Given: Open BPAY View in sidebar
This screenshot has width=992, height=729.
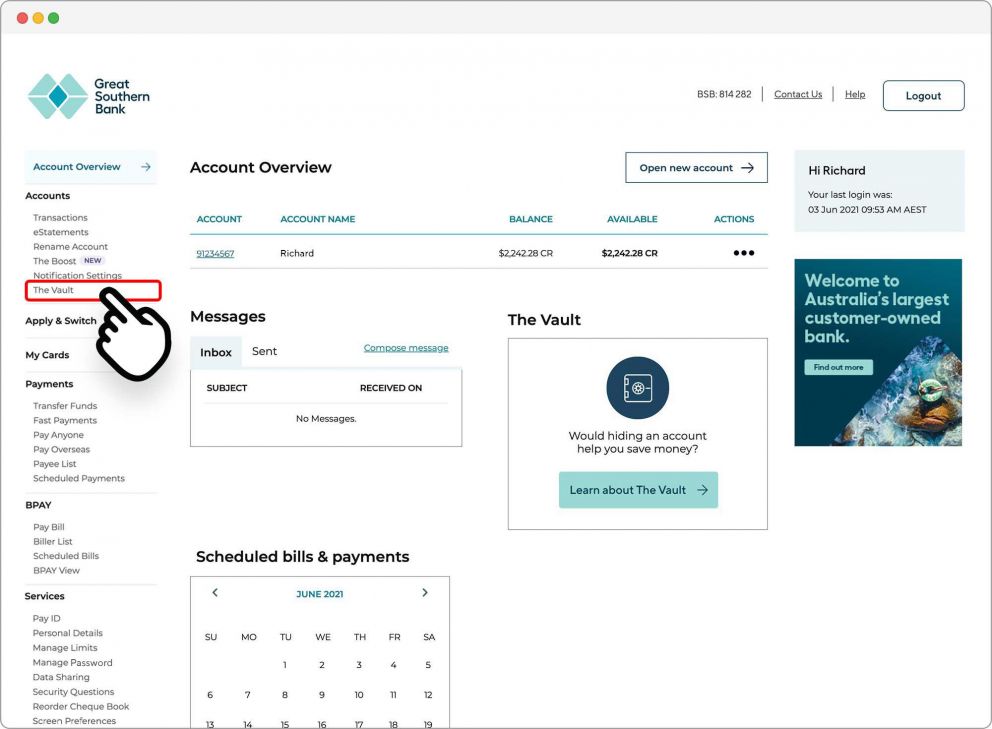Looking at the screenshot, I should point(56,571).
